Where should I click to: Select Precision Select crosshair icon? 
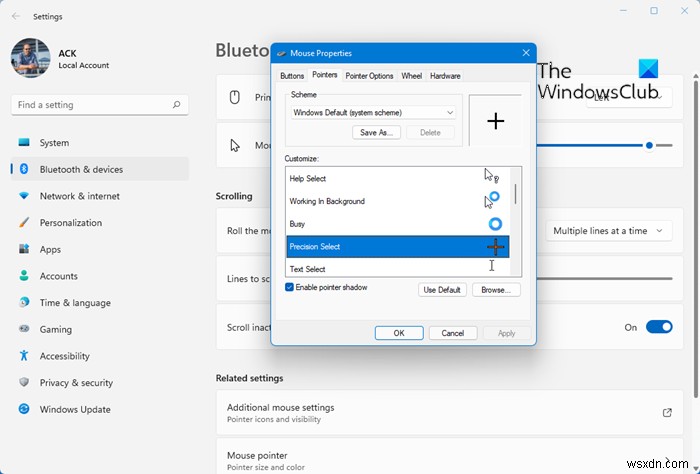tap(496, 247)
